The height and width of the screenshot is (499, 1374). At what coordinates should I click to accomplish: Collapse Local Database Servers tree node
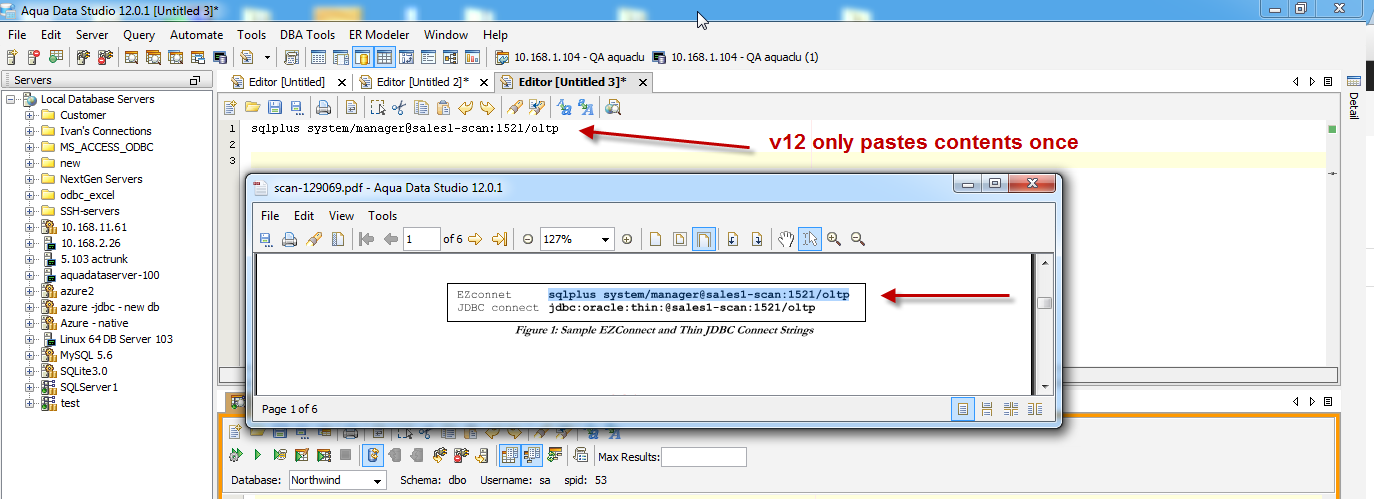[x=11, y=99]
